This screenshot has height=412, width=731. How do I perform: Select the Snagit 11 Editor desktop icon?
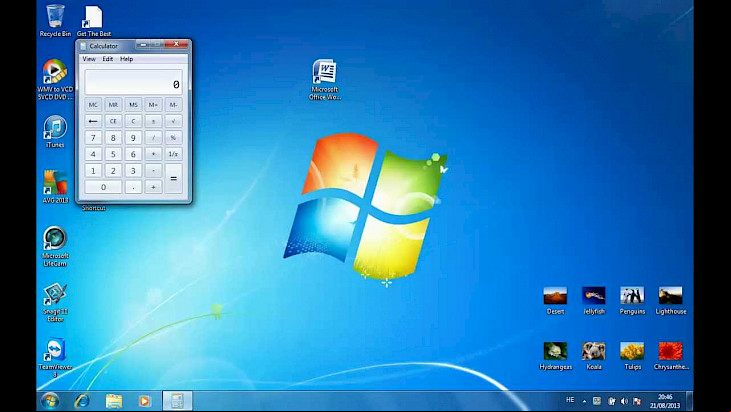pos(55,302)
